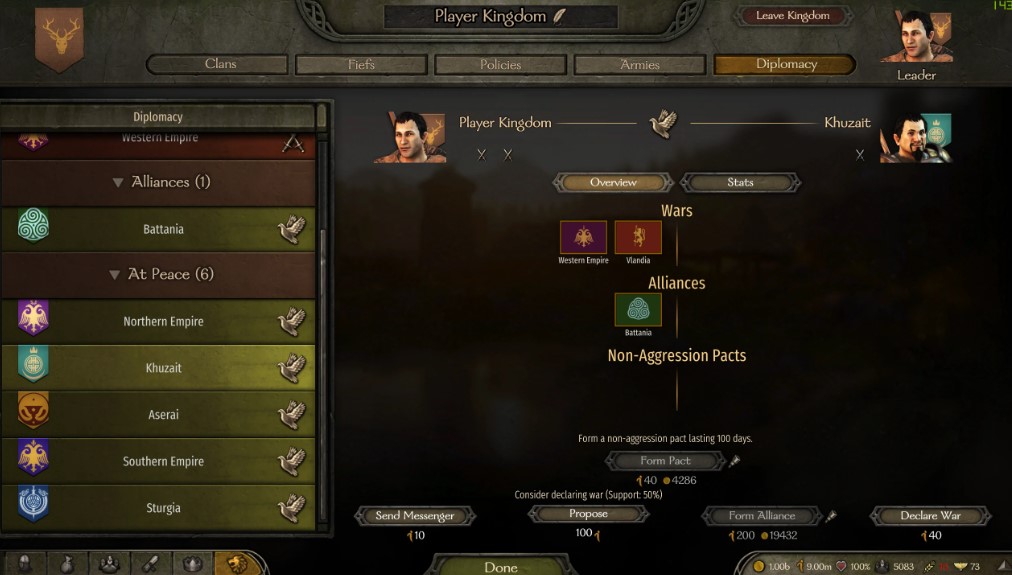The width and height of the screenshot is (1012, 575).
Task: Click the Send Messenger button
Action: click(415, 516)
